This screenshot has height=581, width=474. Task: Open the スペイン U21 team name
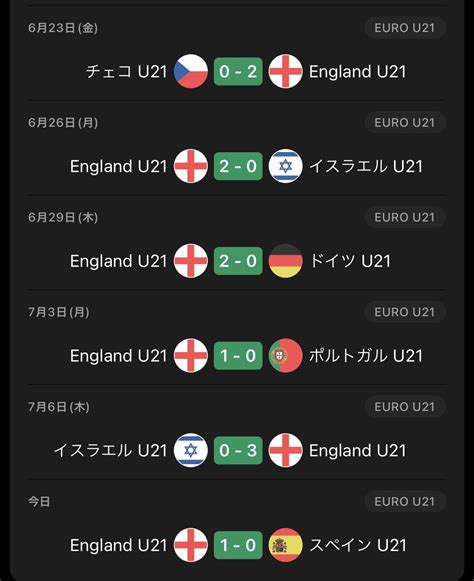pos(358,545)
